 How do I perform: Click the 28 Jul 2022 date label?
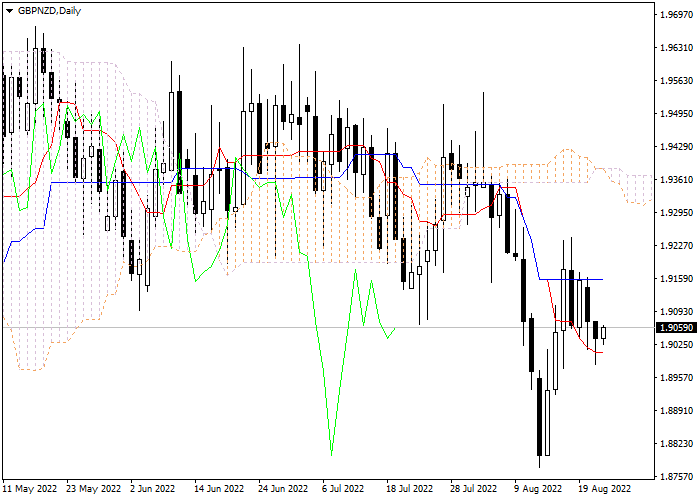(474, 489)
